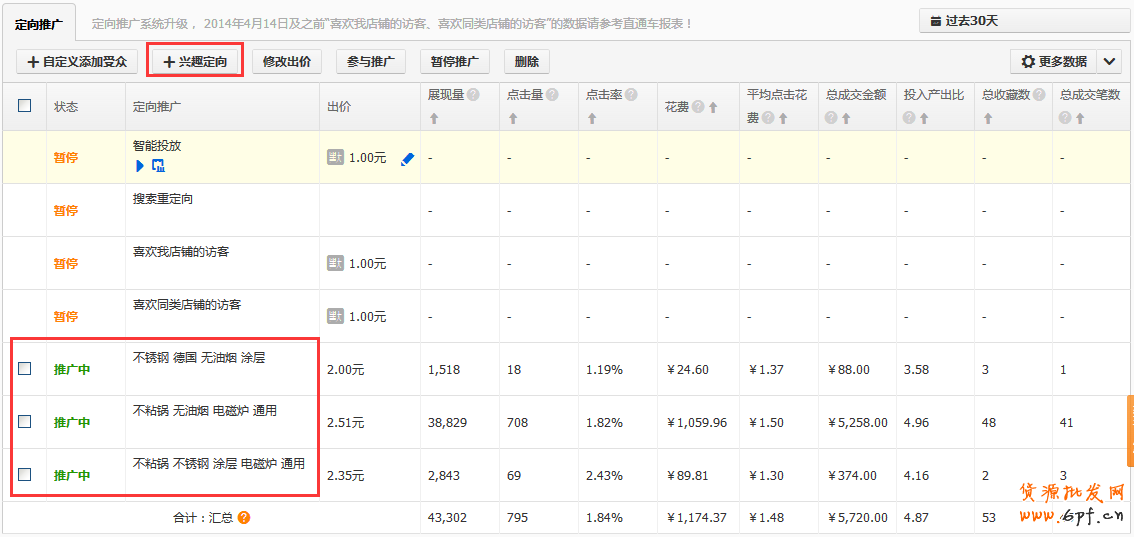
Task: Open the report chart icon under 智能投放
Action: point(158,165)
